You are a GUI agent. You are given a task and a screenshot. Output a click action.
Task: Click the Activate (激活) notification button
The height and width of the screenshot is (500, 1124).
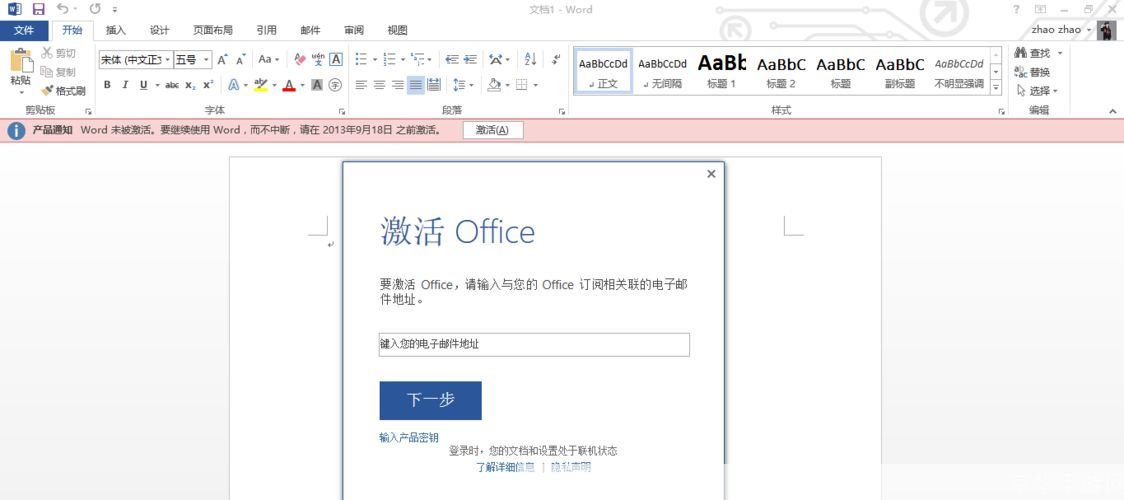coord(492,130)
